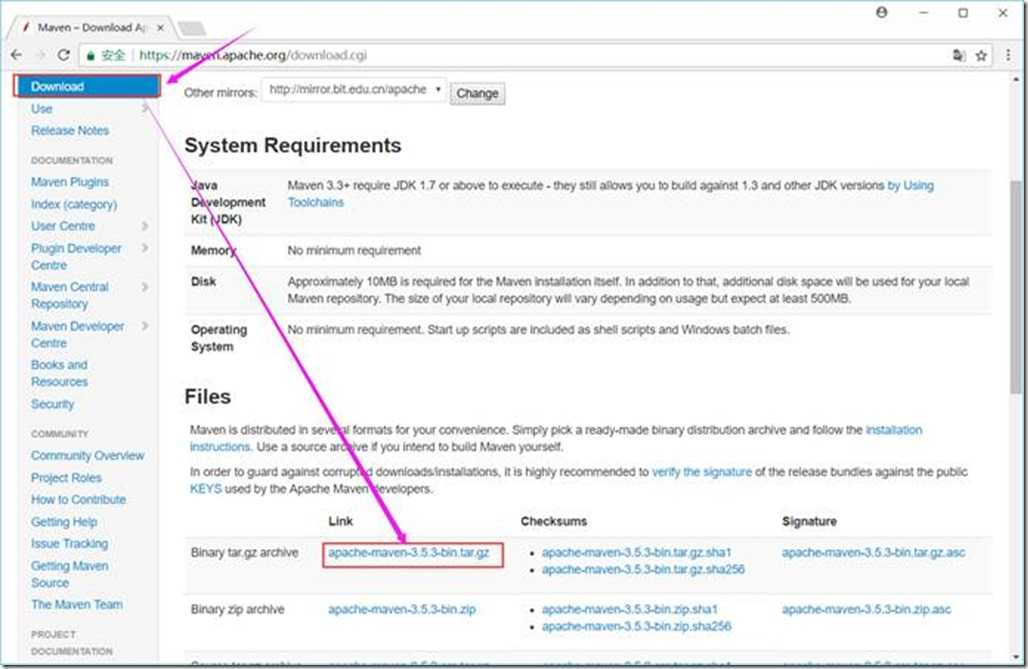
Task: Download apache-maven-3.5.3-bin.zip
Action: pos(402,609)
